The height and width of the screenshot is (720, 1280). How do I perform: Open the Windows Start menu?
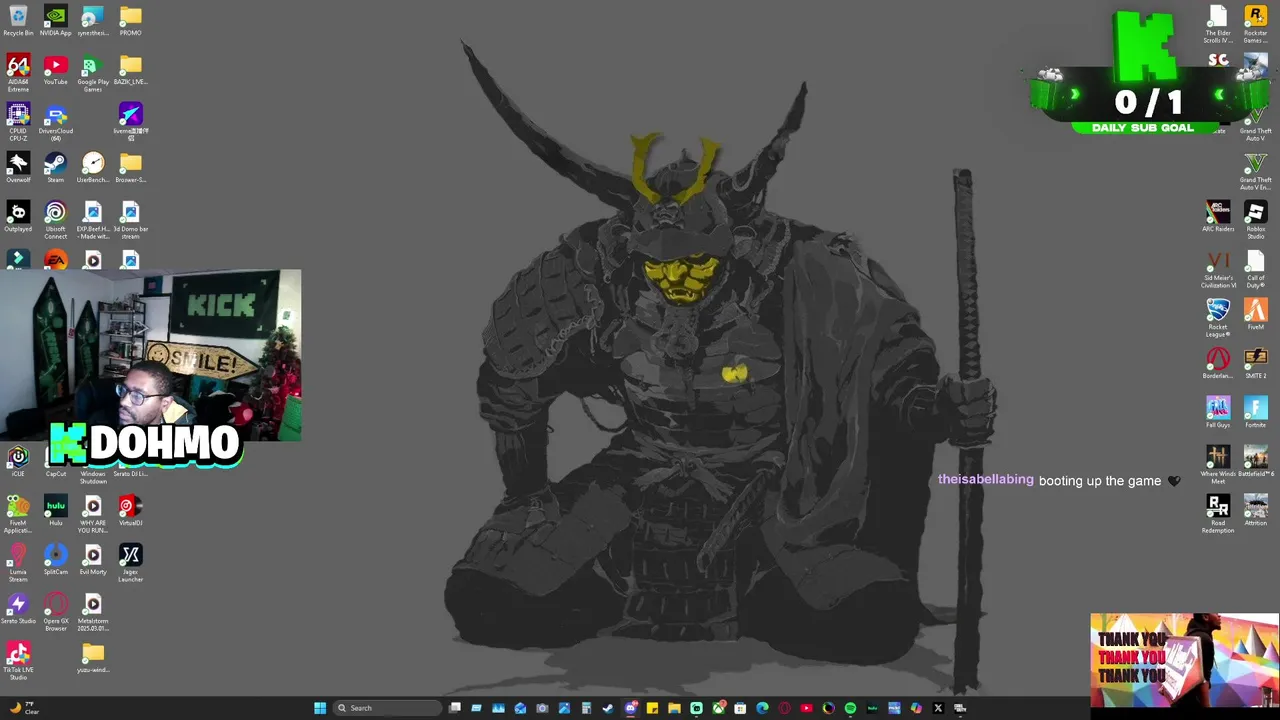[x=320, y=708]
